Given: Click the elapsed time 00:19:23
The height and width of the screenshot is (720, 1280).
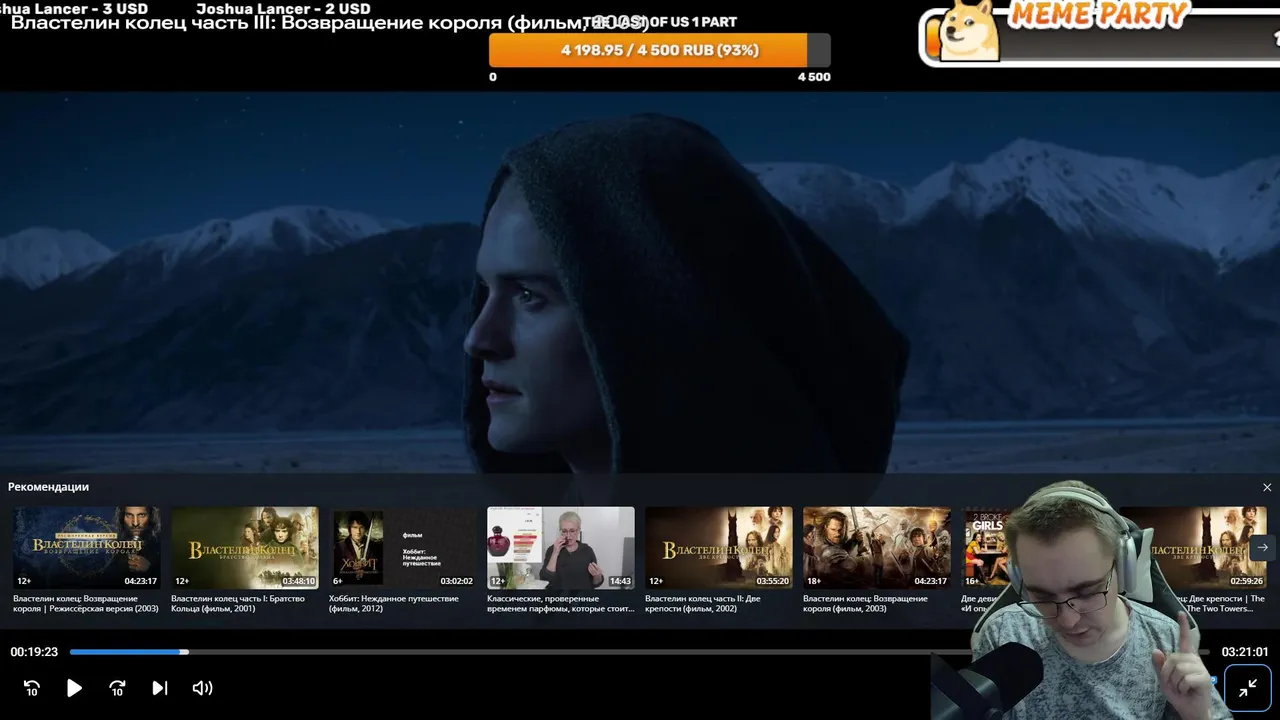Looking at the screenshot, I should (34, 652).
